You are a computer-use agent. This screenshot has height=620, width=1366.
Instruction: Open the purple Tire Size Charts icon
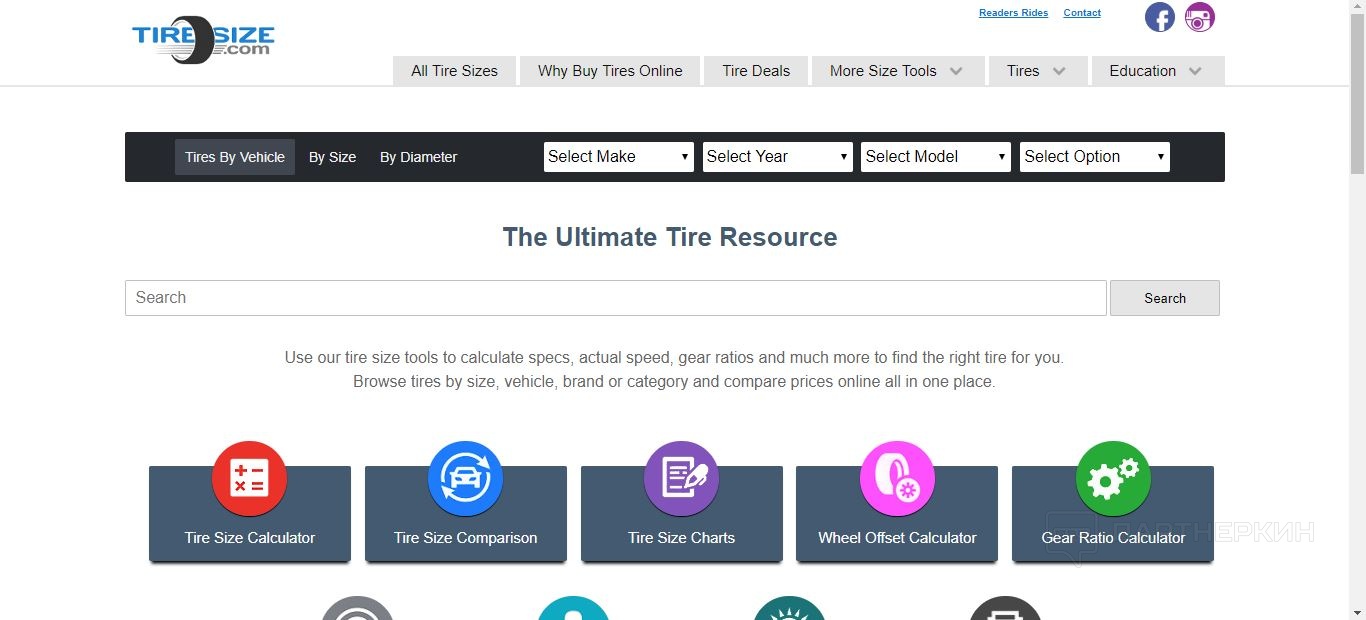click(682, 479)
